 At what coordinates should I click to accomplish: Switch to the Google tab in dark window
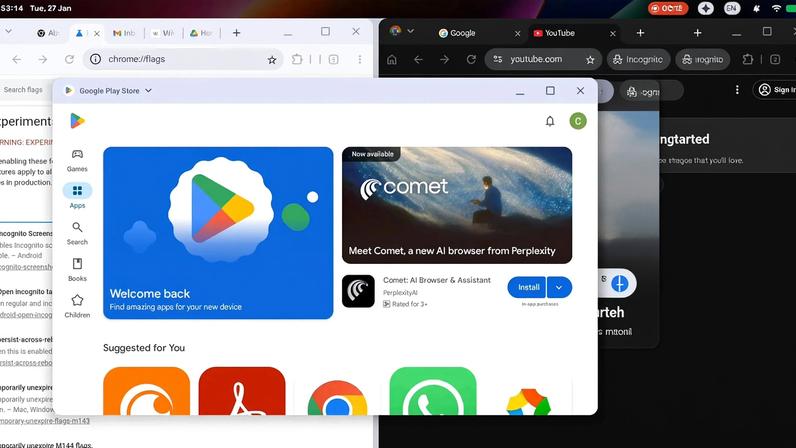point(457,33)
